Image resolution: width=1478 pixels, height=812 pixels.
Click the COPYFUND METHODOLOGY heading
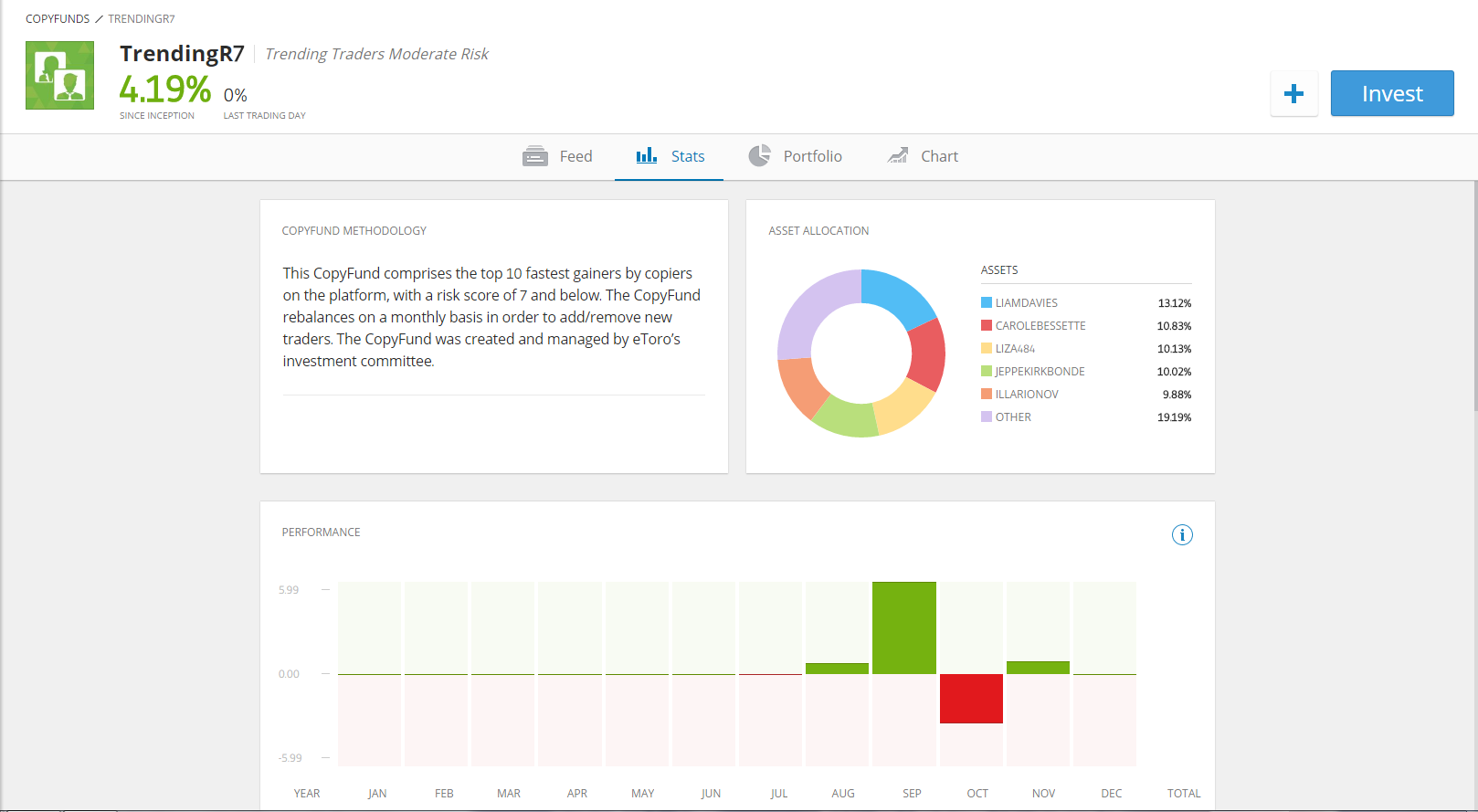click(x=354, y=231)
